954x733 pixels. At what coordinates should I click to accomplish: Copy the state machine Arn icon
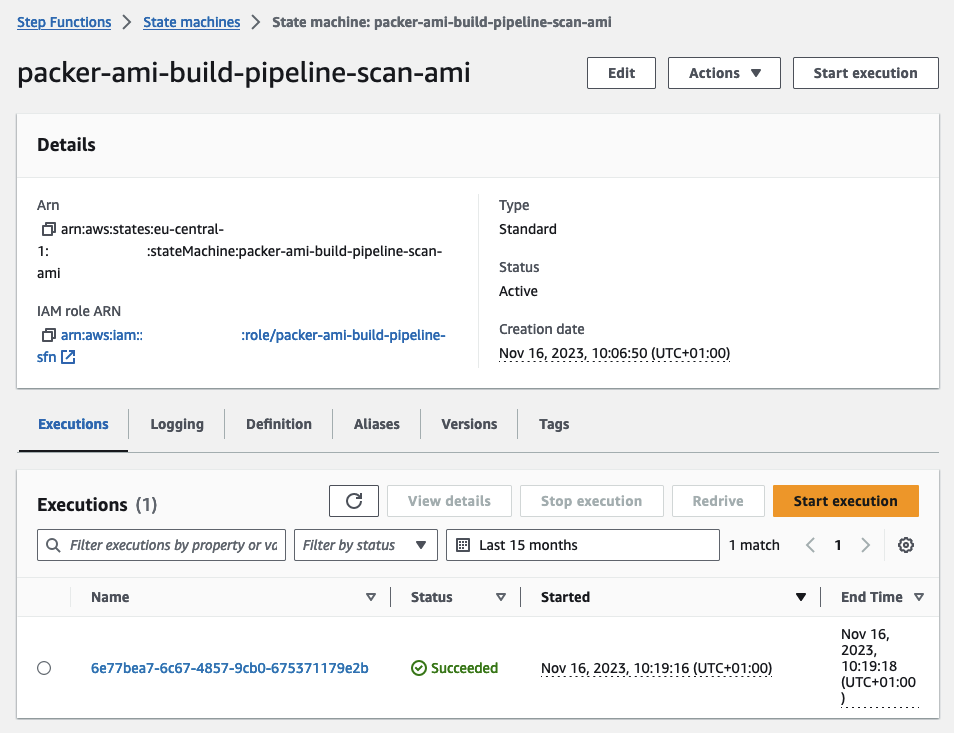(x=48, y=229)
